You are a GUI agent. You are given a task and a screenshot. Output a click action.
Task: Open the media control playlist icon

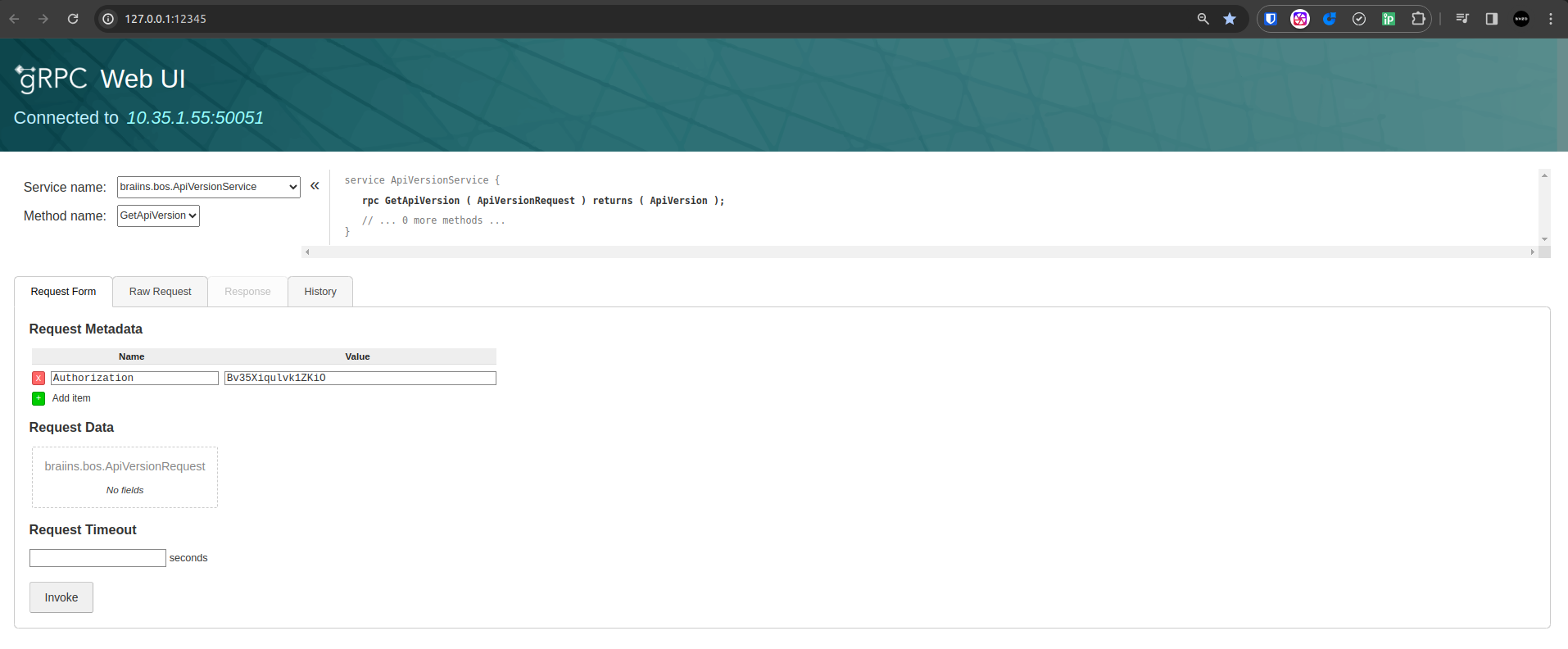point(1462,19)
